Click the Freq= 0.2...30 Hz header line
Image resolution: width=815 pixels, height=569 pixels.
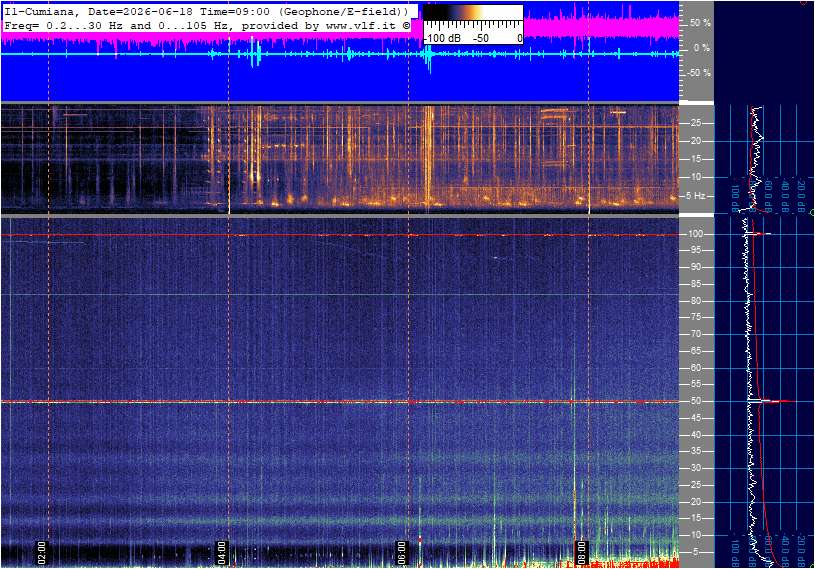click(207, 25)
